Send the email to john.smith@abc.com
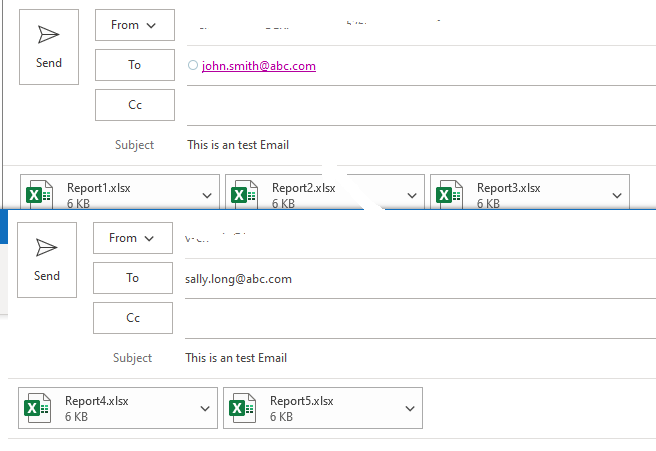Image resolution: width=656 pixels, height=451 pixels. pyautogui.click(x=49, y=47)
